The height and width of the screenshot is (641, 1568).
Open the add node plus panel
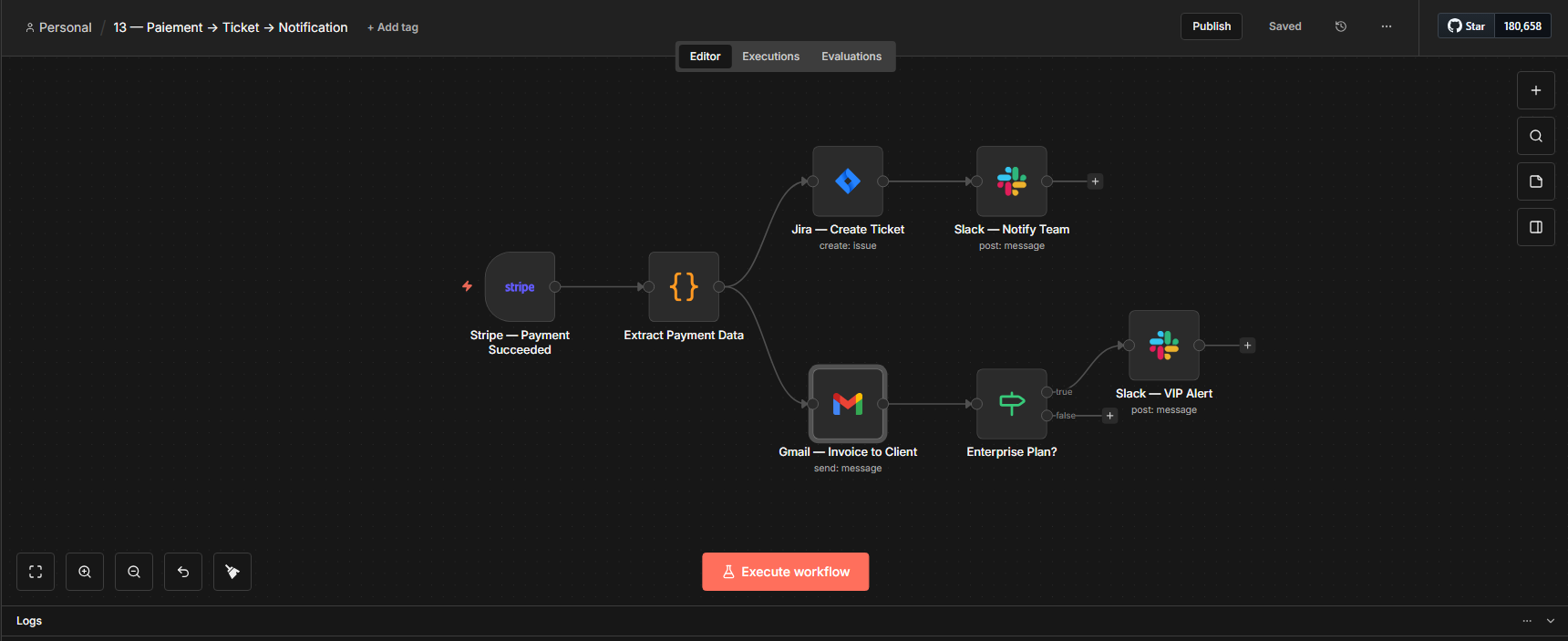(x=1536, y=90)
